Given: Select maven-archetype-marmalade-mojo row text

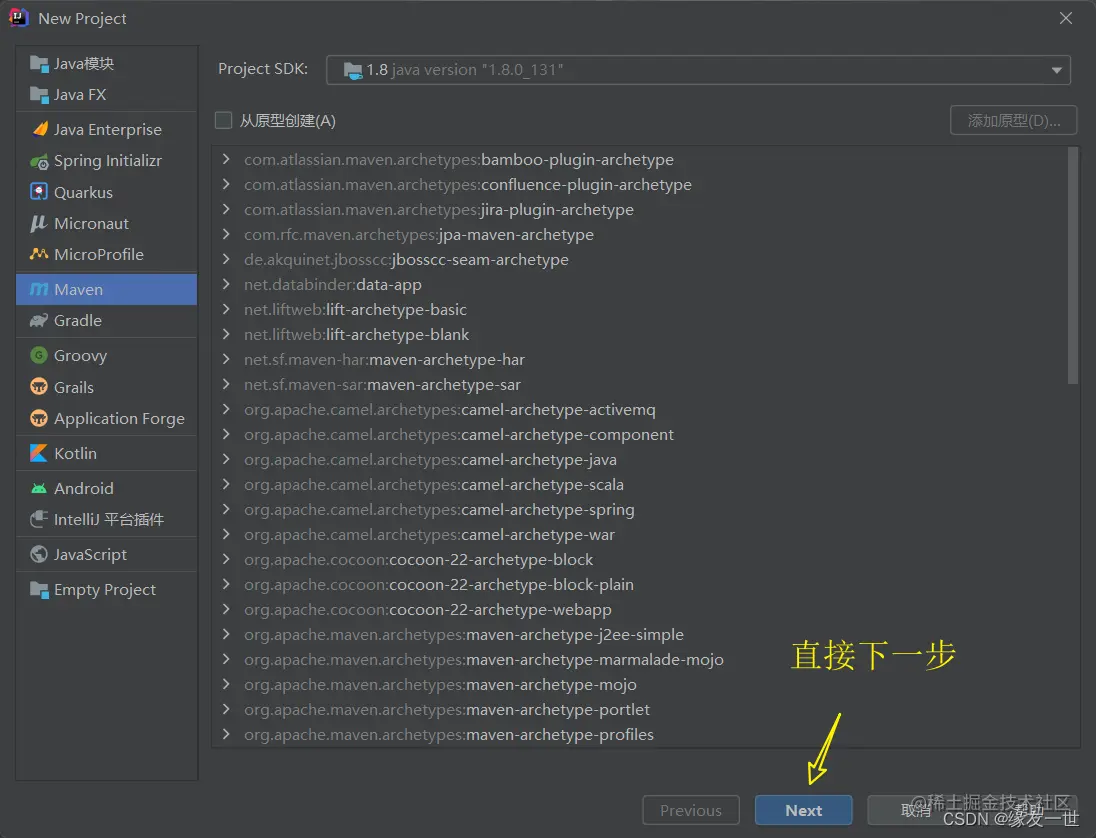Looking at the screenshot, I should 484,660.
